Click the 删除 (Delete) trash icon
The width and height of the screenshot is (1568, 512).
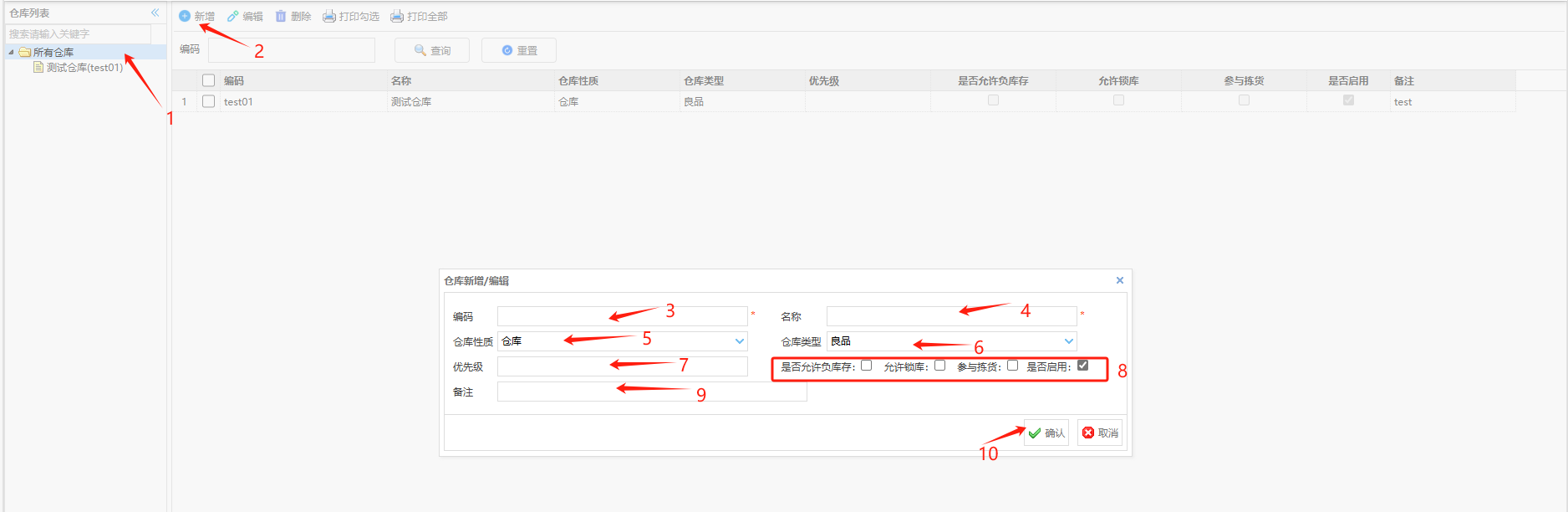point(281,16)
